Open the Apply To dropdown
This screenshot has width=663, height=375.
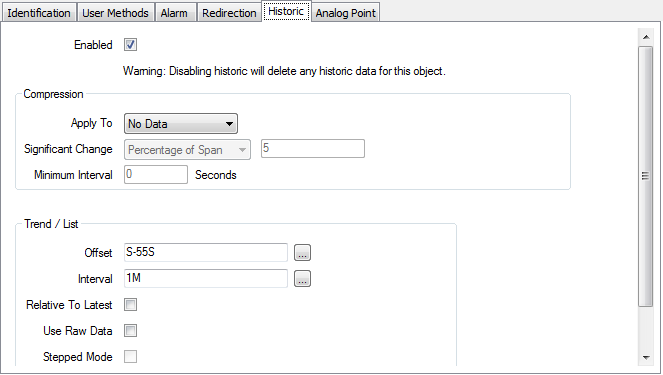pyautogui.click(x=181, y=123)
